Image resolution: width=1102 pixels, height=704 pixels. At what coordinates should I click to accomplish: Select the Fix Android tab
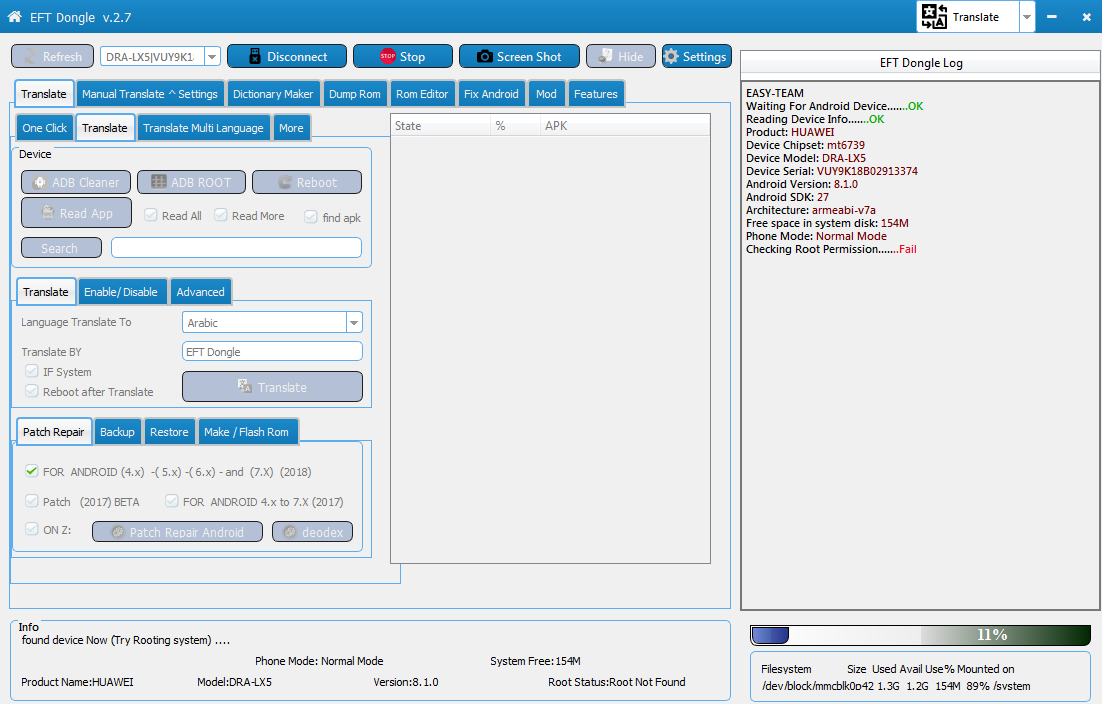point(491,94)
